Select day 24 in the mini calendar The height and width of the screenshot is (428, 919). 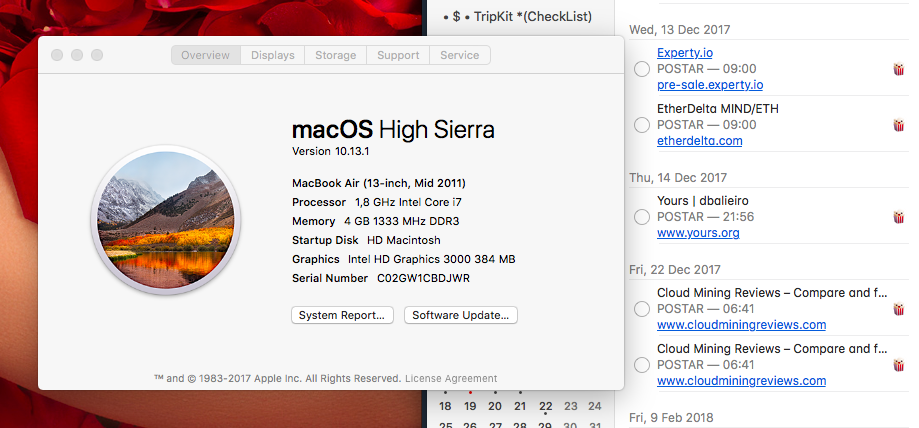tap(595, 406)
